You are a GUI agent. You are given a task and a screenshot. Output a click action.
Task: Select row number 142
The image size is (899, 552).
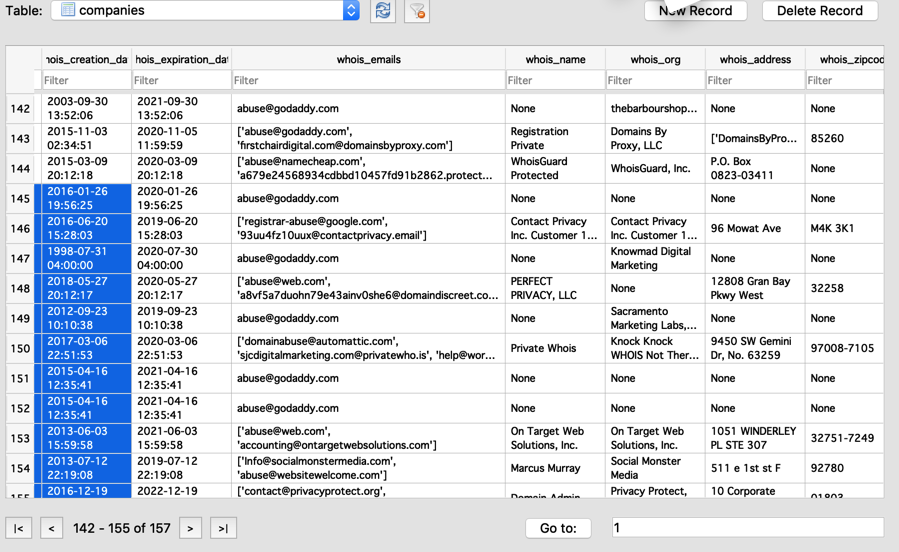click(x=20, y=108)
